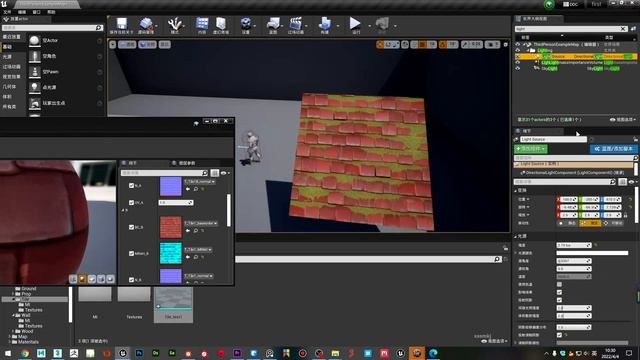This screenshot has height=360, width=640.
Task: Find BC_B texture with magnifier icon
Action: pos(196,231)
